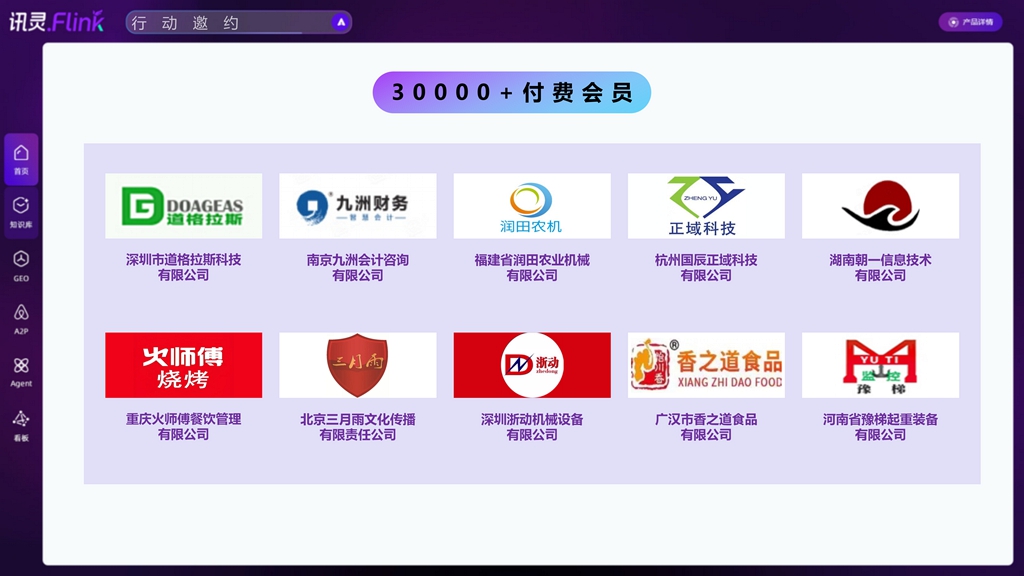Open the 九洲财务 logo thumbnail

click(358, 206)
